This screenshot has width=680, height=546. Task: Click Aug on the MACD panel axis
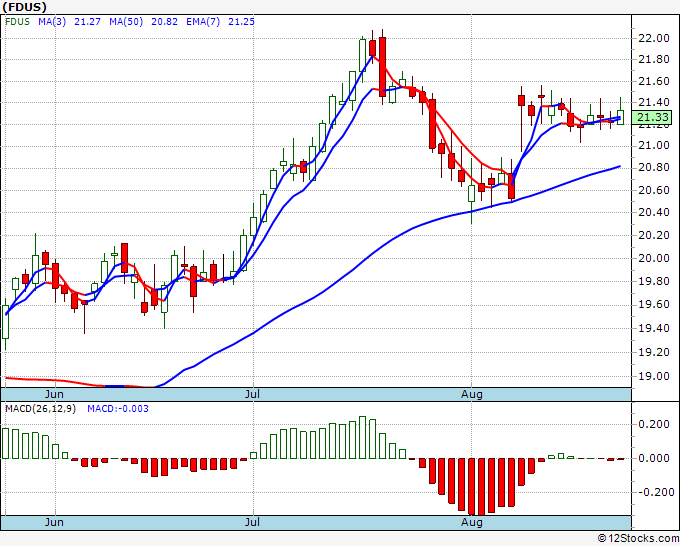pos(472,522)
